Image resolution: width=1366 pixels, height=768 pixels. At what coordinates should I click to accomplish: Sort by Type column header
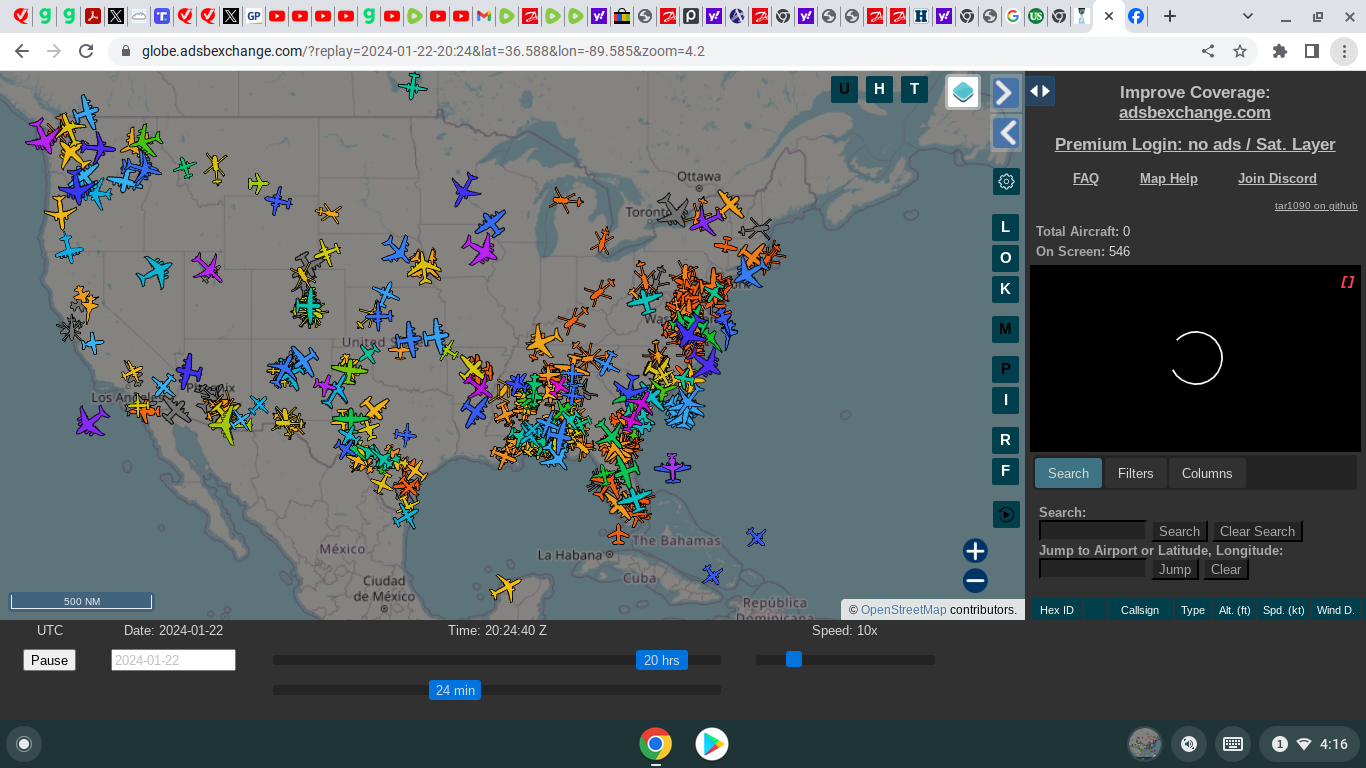pos(1193,610)
